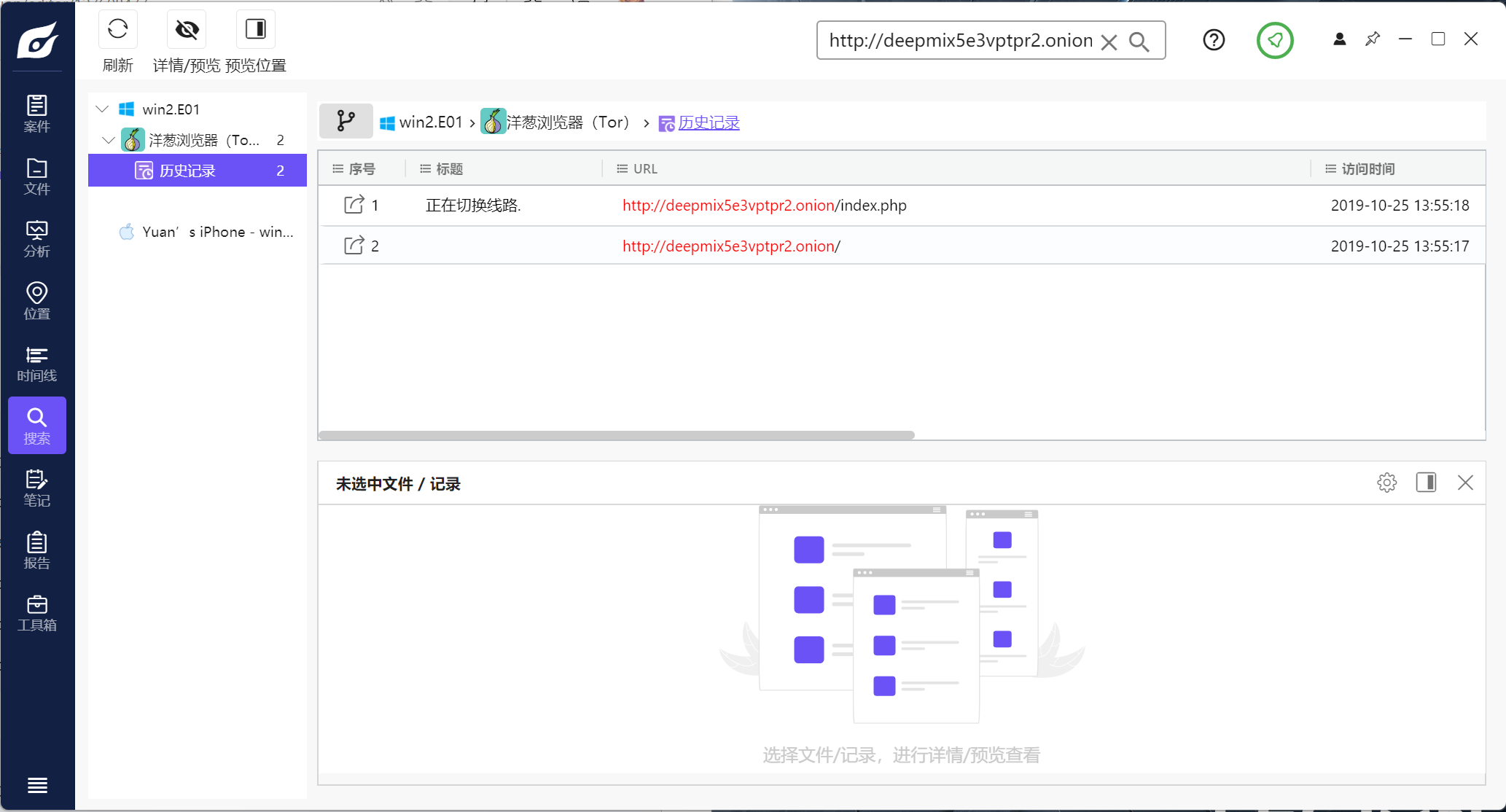Select the 历史记录 tree item
Viewport: 1506px width, 812px height.
187,171
